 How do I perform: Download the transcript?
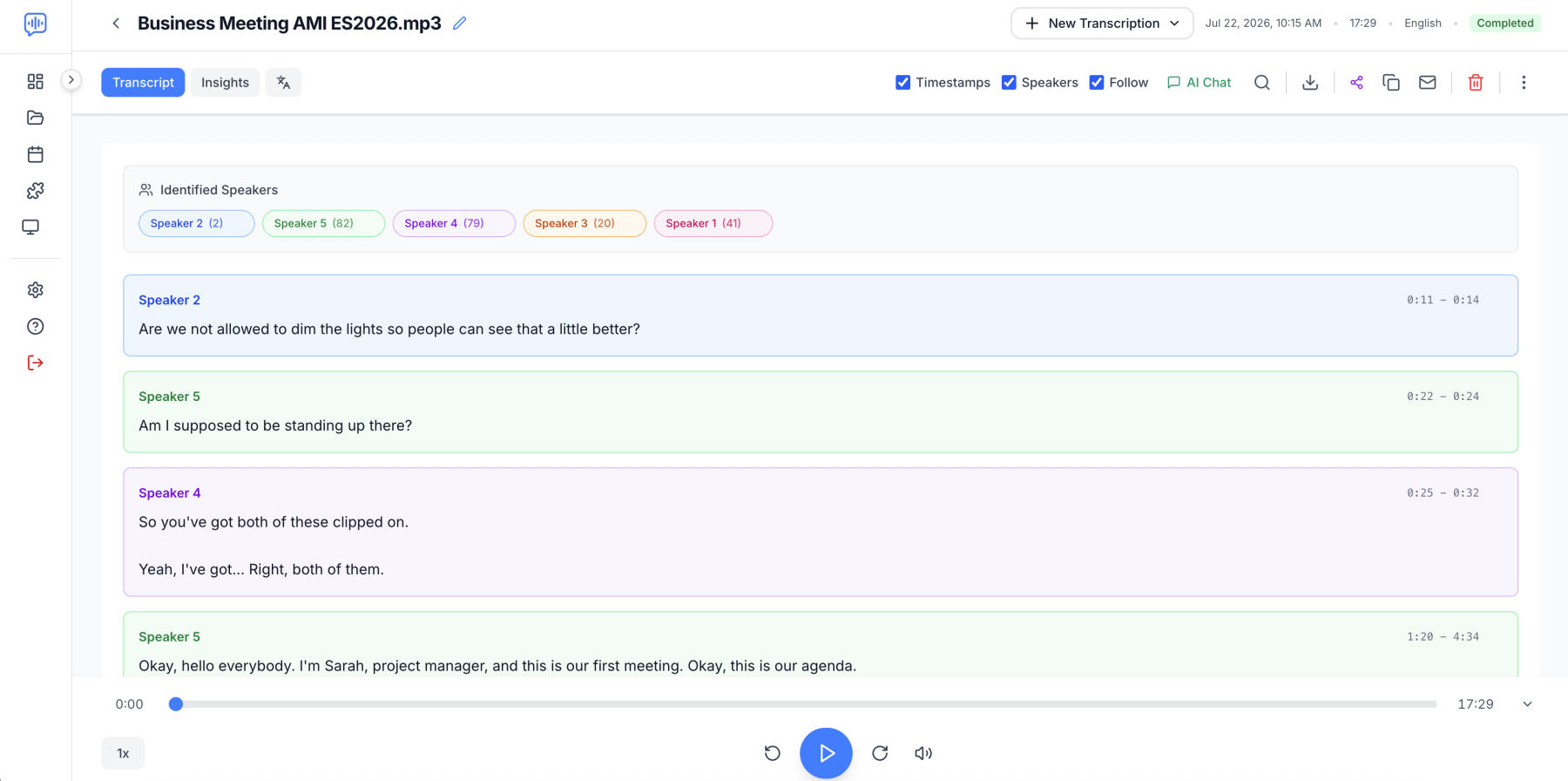[1310, 83]
